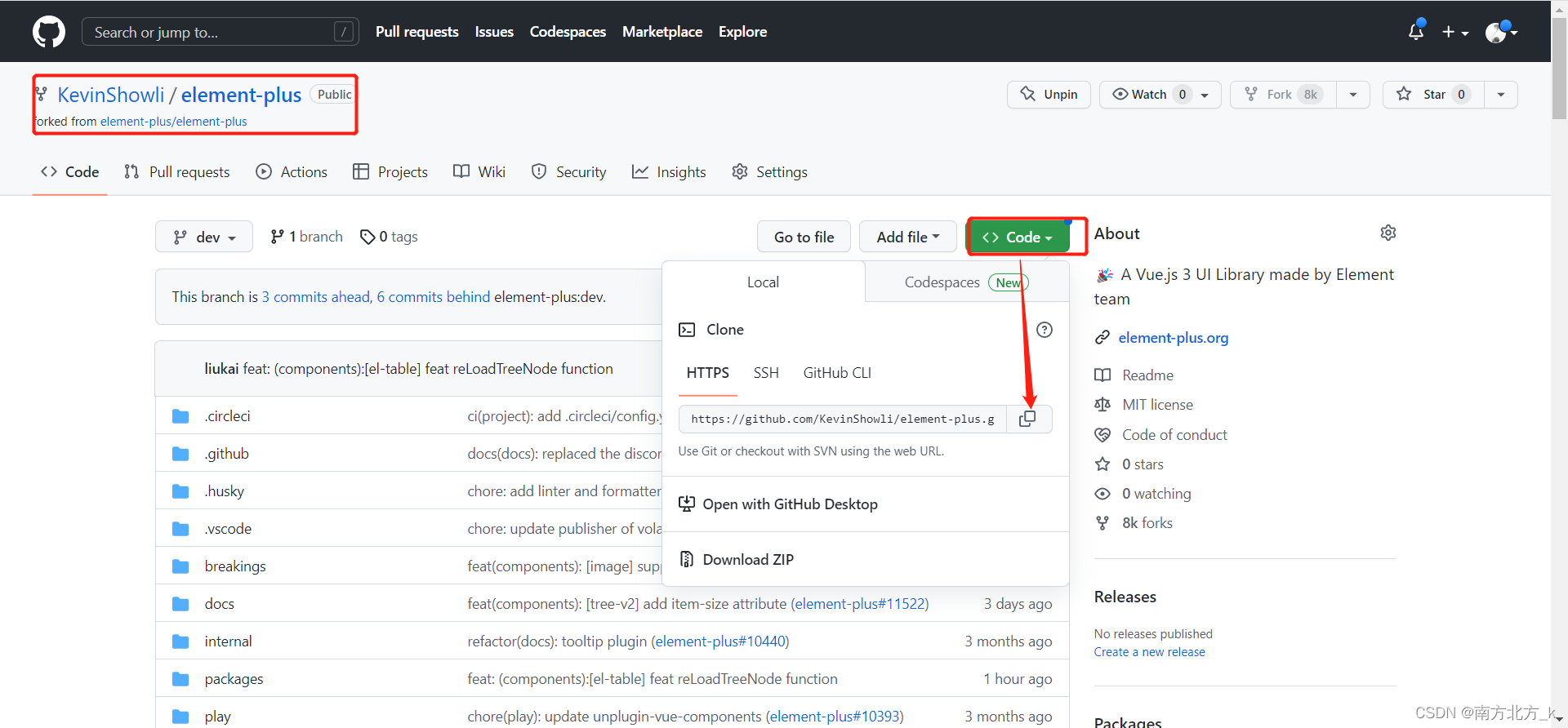1568x728 pixels.
Task: Open the GitHub home logo
Action: [49, 32]
